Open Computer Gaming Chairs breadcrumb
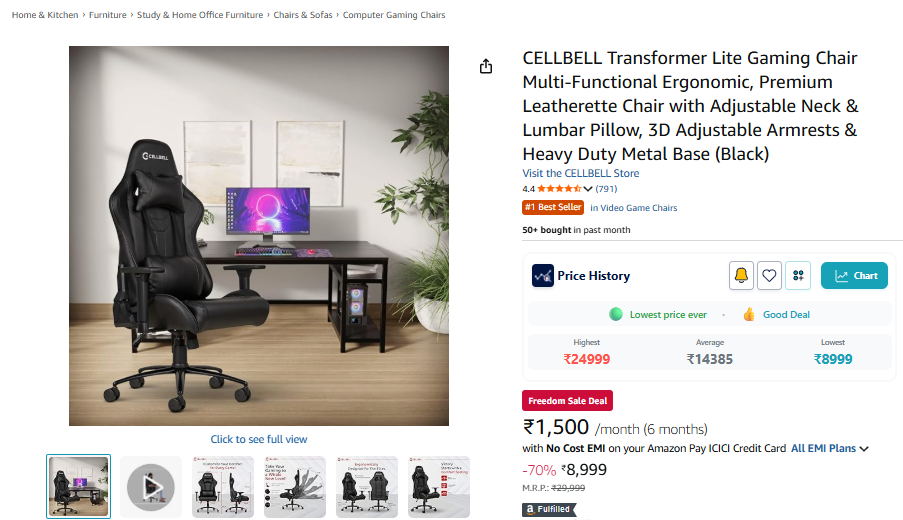 click(394, 15)
